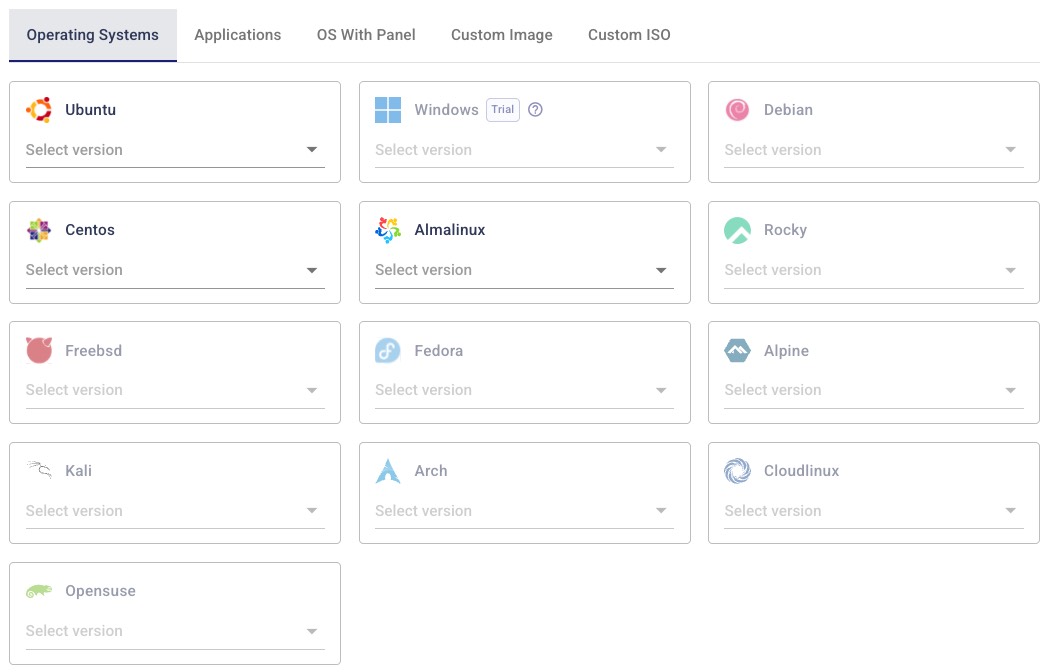Screen dimensions: 1048x672
Task: Click the Windows logo icon
Action: tap(388, 110)
